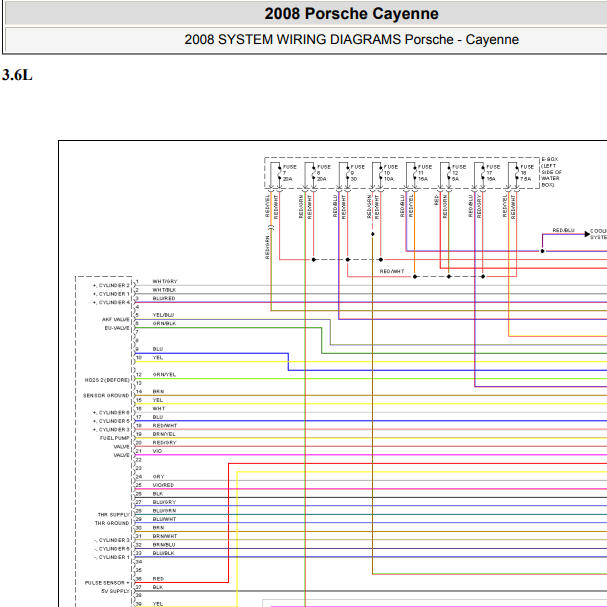Click the Fuse 17 symbol in E-box
This screenshot has width=607, height=607.
point(483,173)
